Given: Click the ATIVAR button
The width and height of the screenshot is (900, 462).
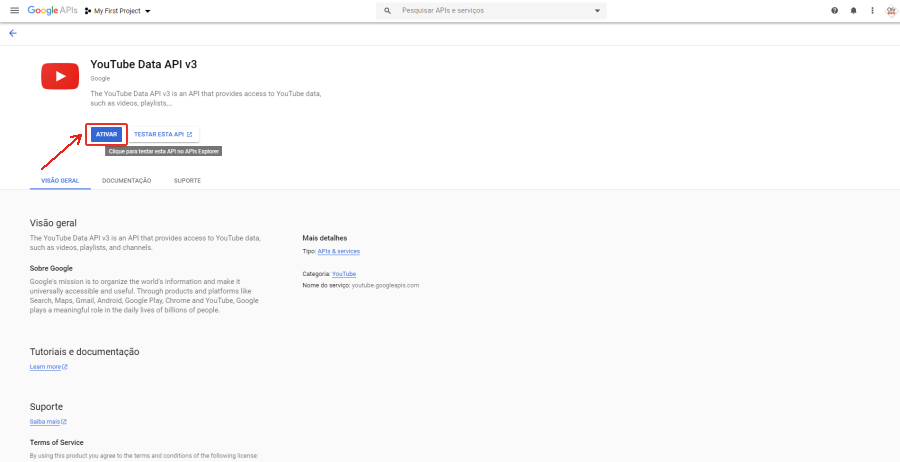Looking at the screenshot, I should pyautogui.click(x=106, y=135).
